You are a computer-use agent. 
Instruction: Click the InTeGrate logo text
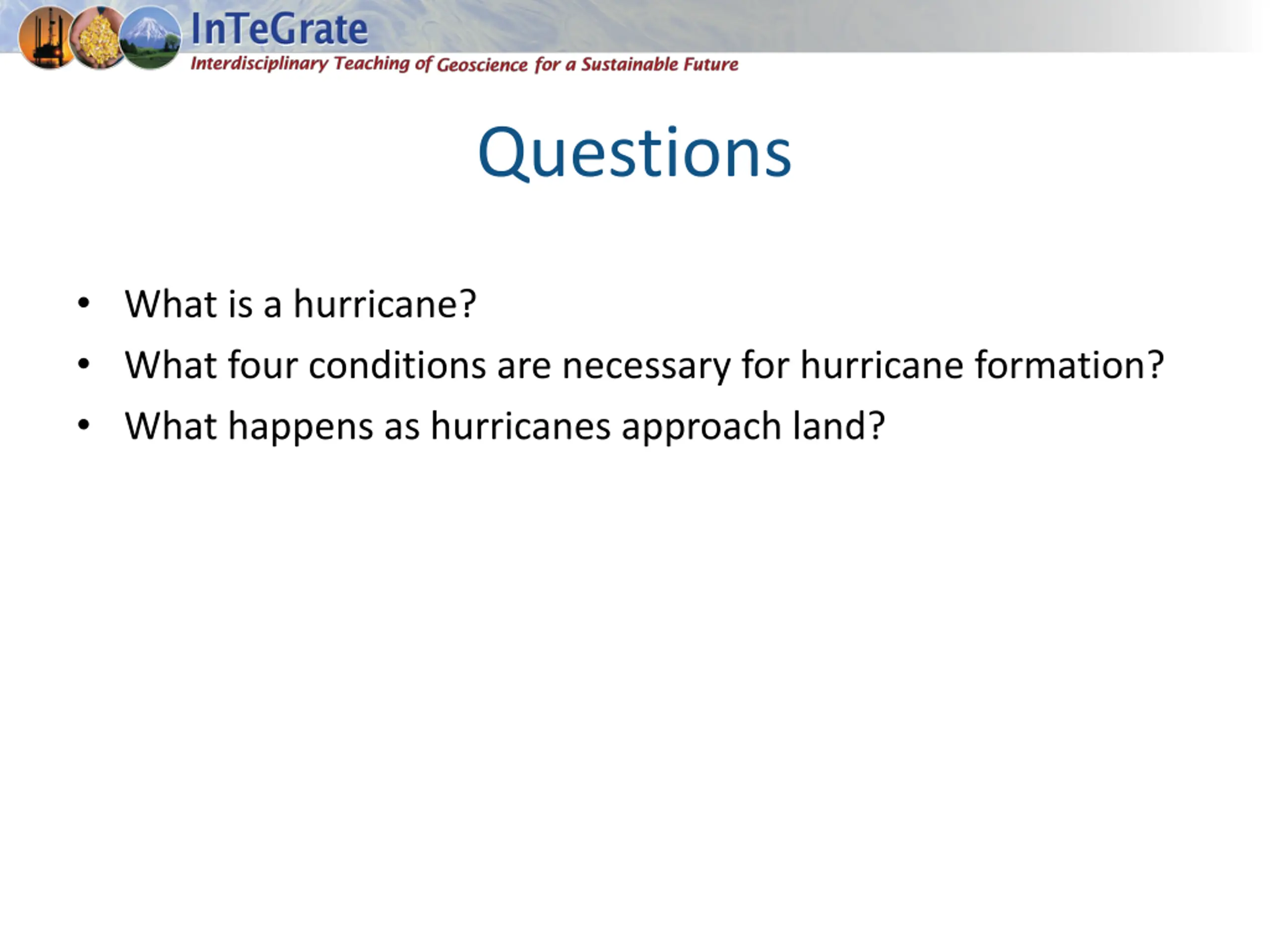point(279,29)
